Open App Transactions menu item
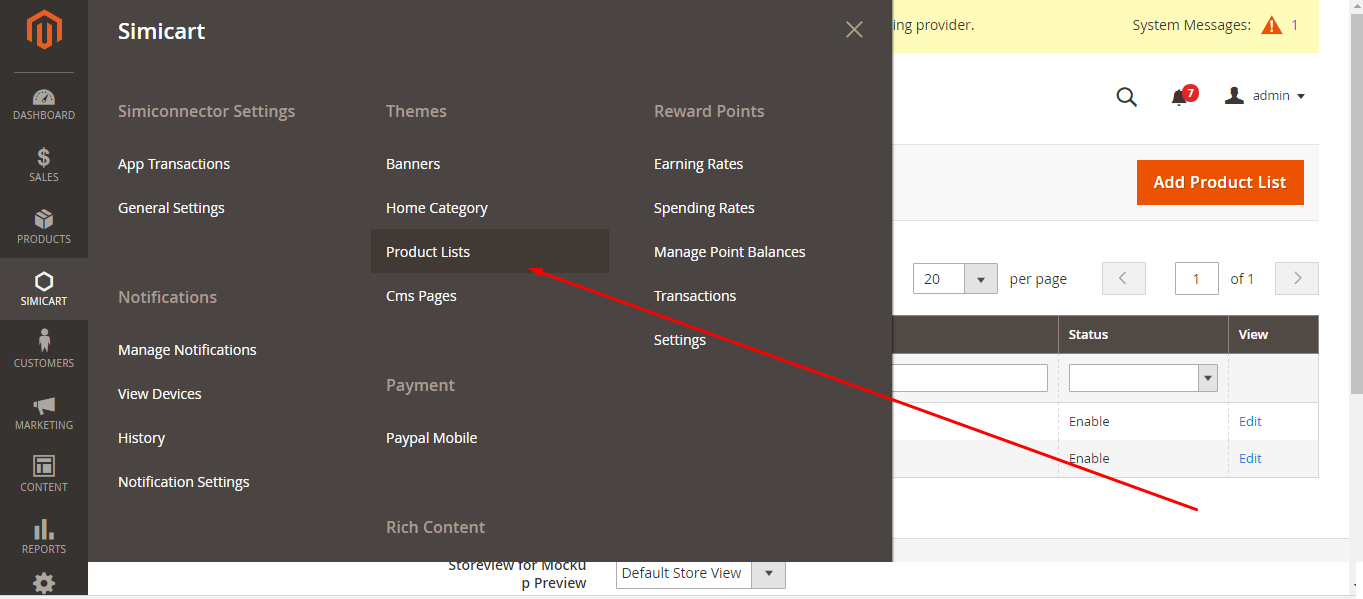 (174, 164)
